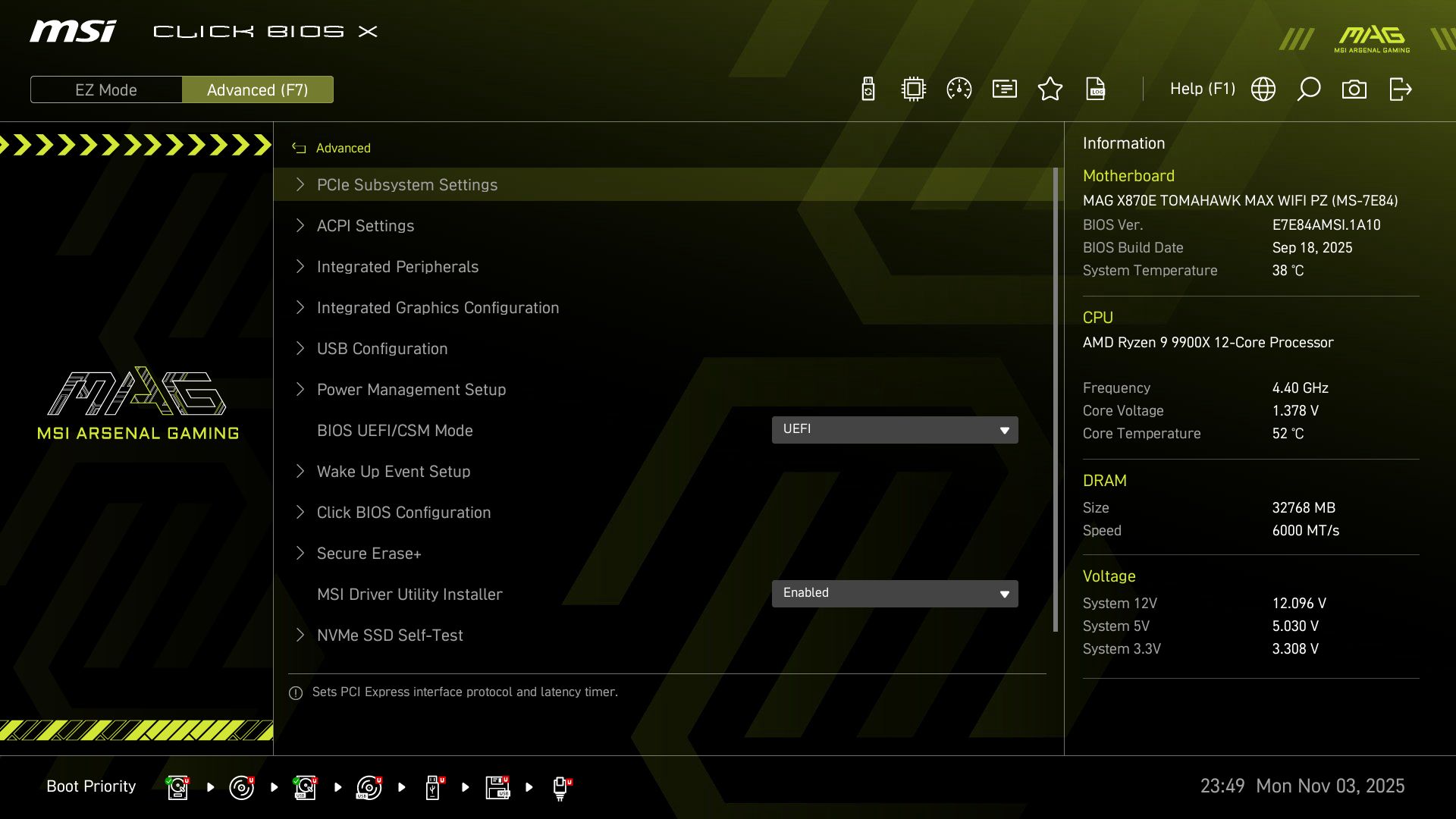1456x819 pixels.
Task: Select the hard disk boot priority icon
Action: click(177, 787)
